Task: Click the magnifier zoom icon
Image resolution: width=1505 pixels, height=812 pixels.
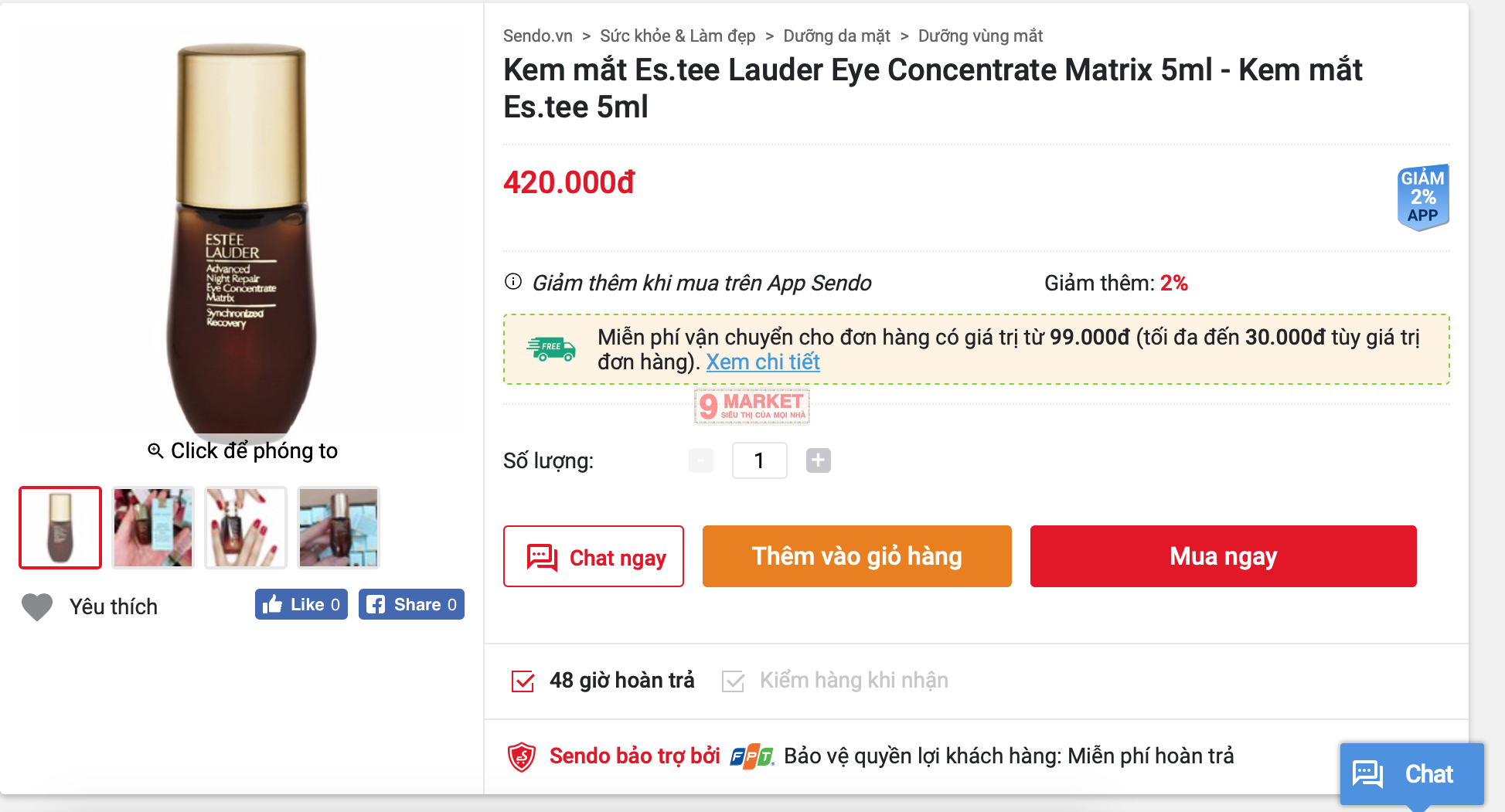Action: click(155, 451)
